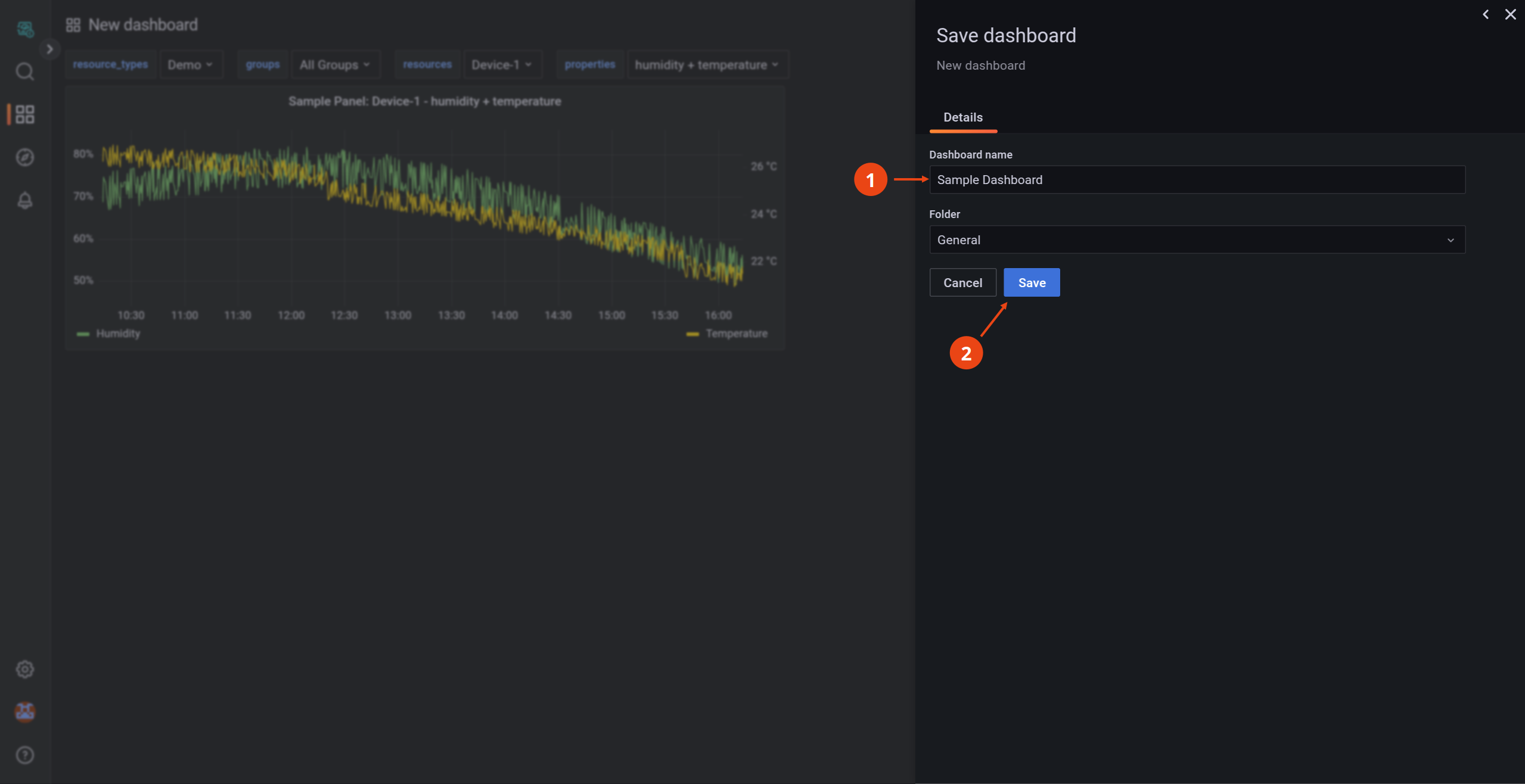Viewport: 1525px width, 784px height.
Task: Open the Device-1 resources dropdown
Action: [x=502, y=64]
